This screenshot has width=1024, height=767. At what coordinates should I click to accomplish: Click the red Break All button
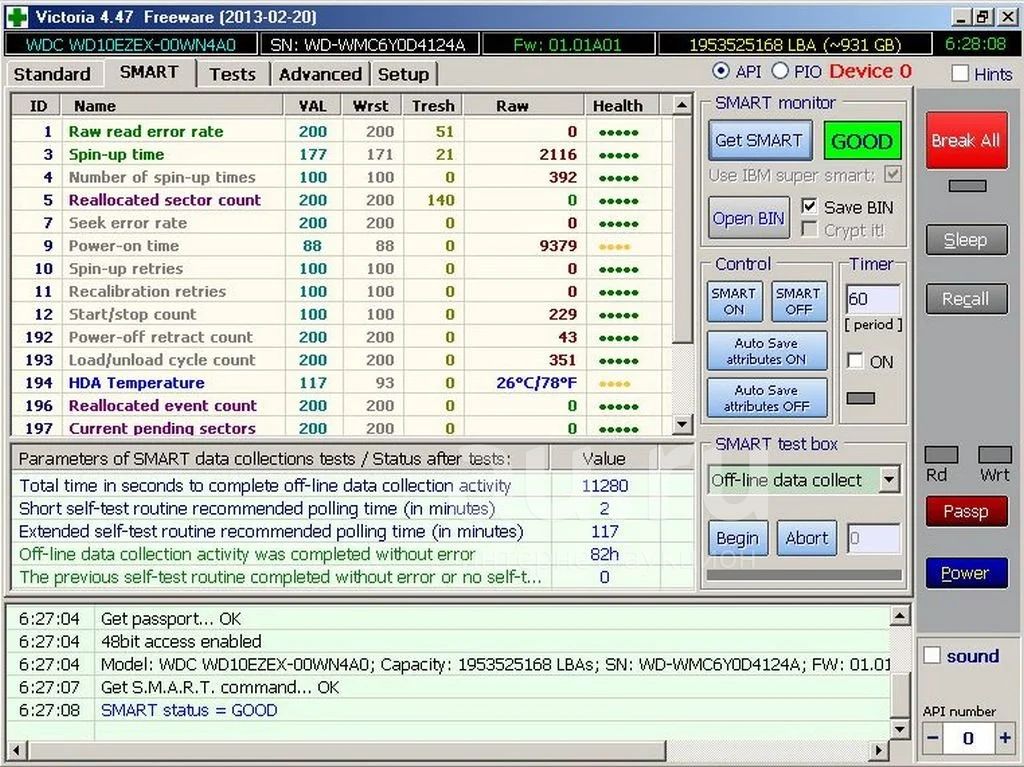pyautogui.click(x=966, y=140)
